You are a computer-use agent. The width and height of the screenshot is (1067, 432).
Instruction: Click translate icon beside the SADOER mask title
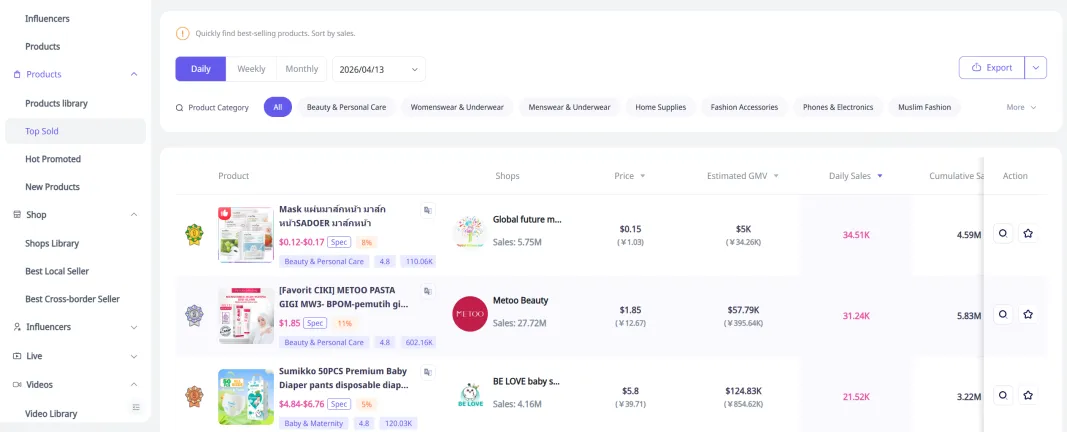coord(428,210)
